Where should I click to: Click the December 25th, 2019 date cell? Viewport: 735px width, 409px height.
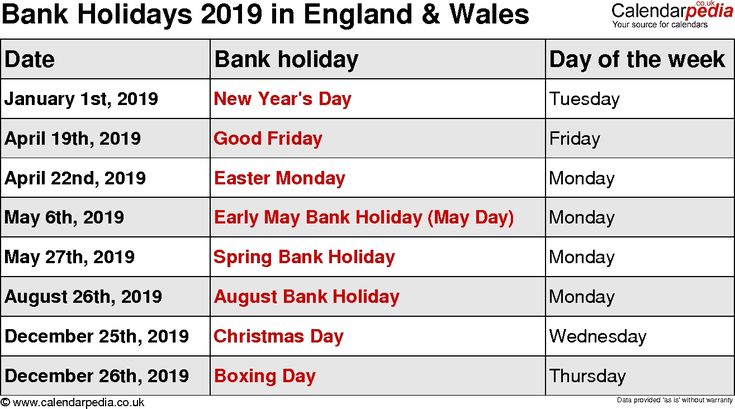click(x=96, y=337)
